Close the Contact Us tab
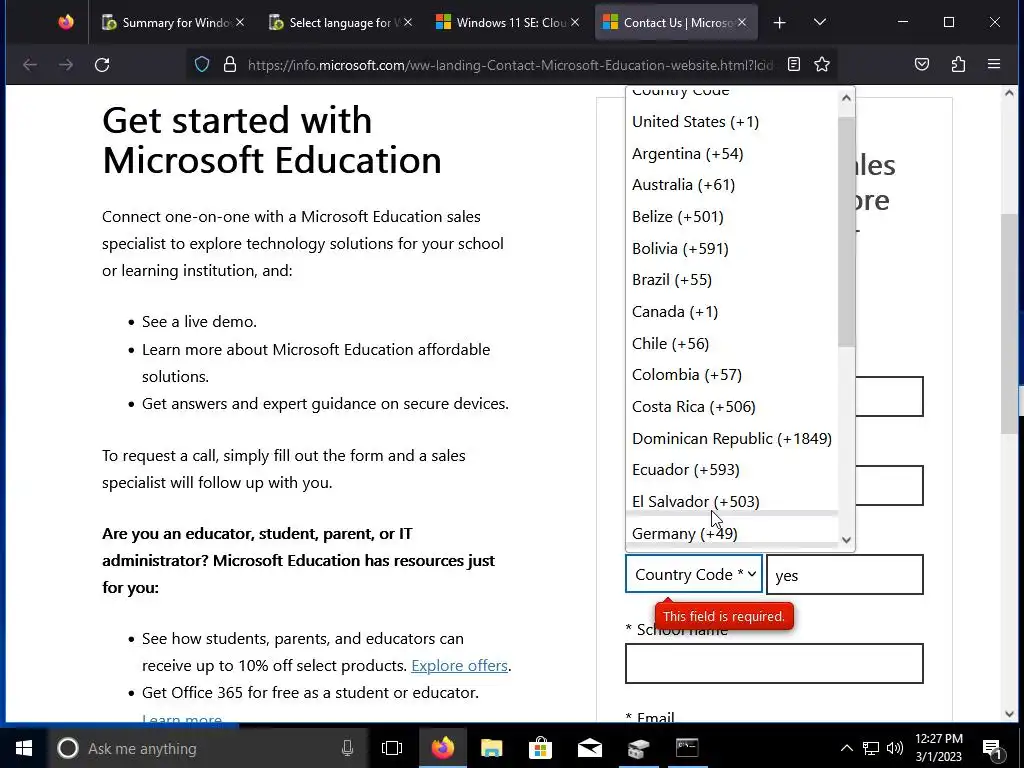This screenshot has width=1024, height=768. point(742,22)
